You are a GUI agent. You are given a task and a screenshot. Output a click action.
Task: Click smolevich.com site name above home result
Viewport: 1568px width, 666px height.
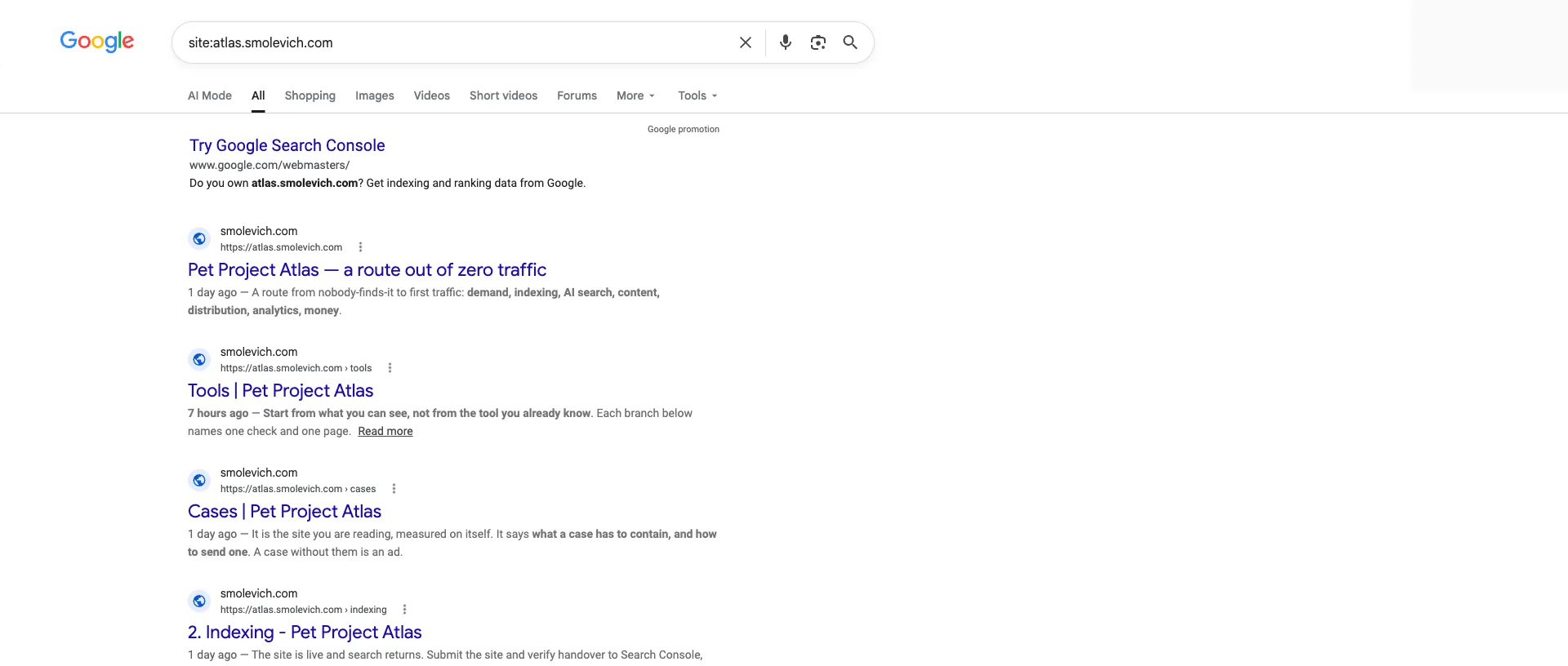pos(259,231)
